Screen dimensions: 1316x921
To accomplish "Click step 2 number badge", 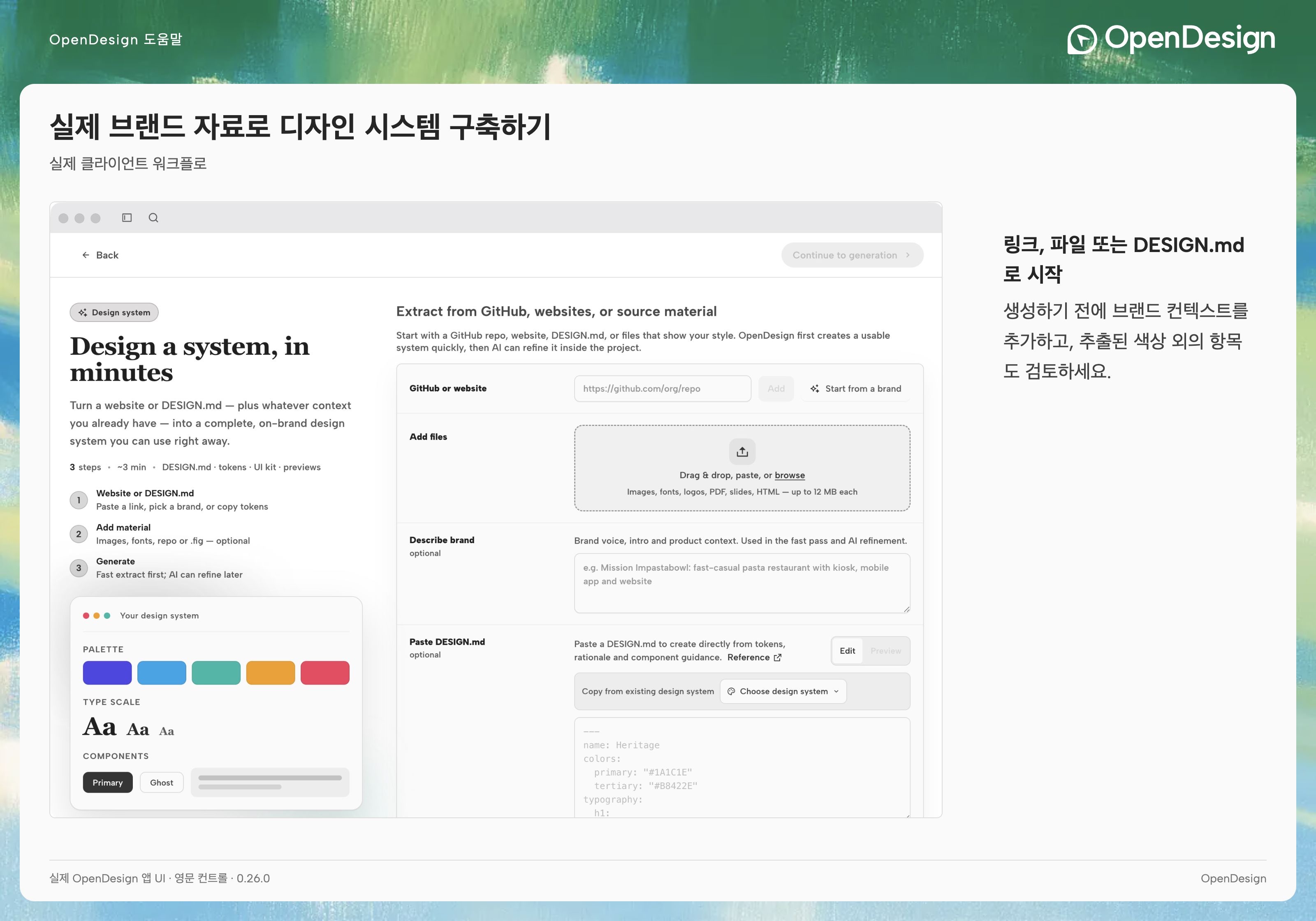I will click(x=79, y=534).
